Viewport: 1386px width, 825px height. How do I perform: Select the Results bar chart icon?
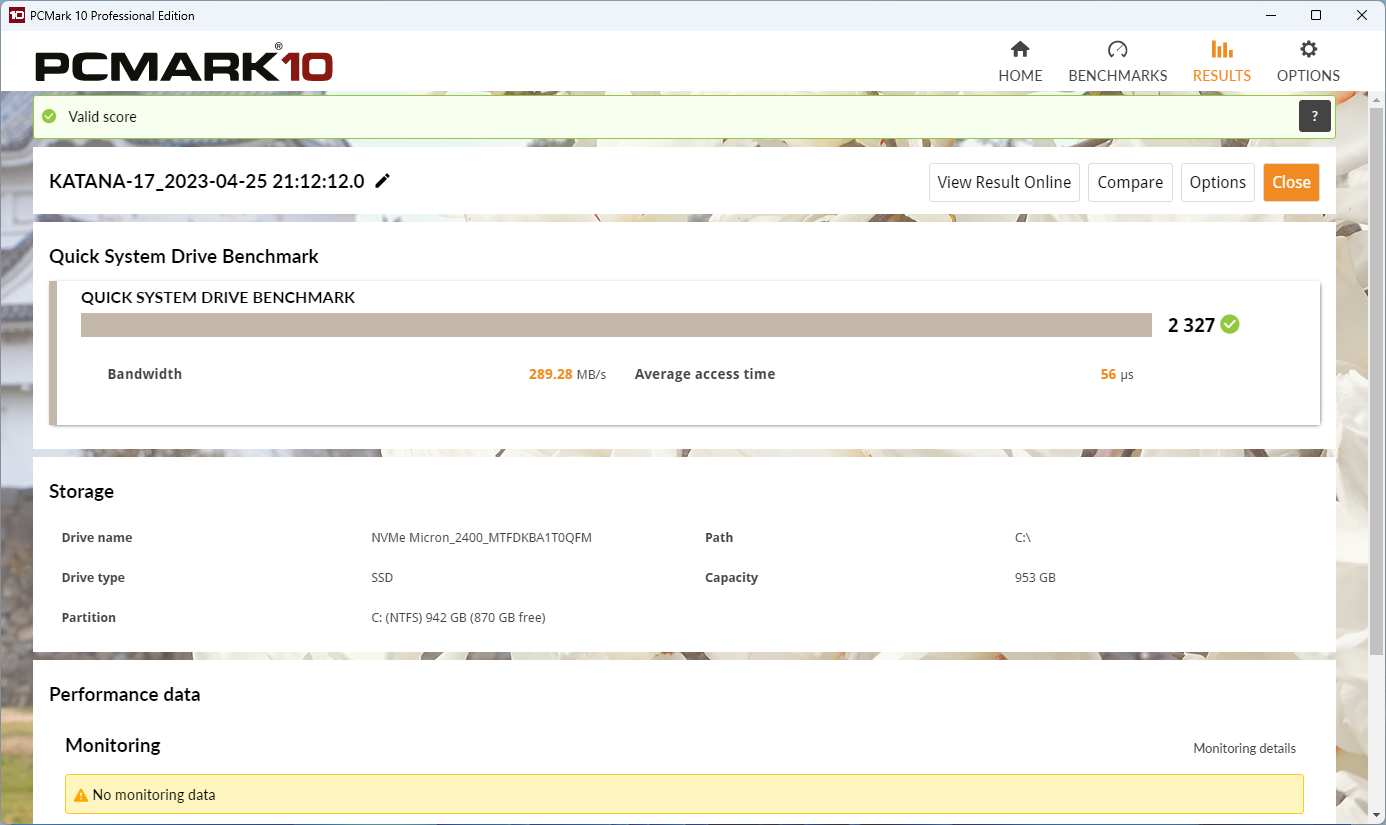(x=1221, y=50)
